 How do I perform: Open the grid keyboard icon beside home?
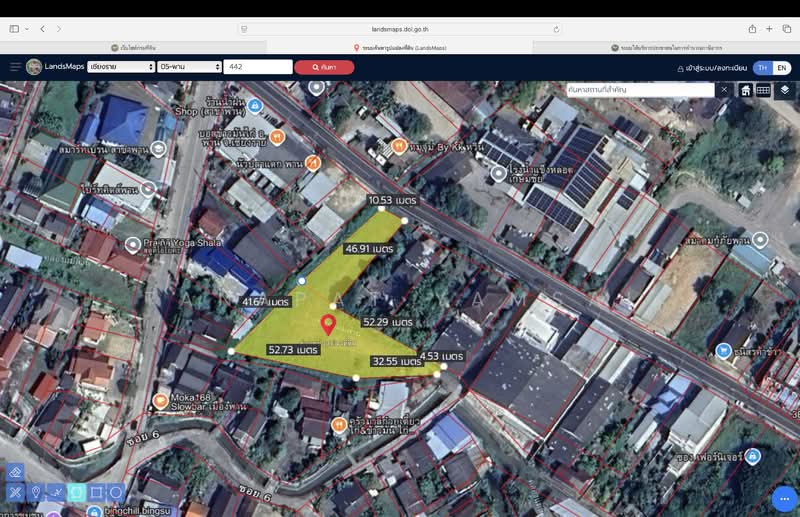tap(763, 90)
